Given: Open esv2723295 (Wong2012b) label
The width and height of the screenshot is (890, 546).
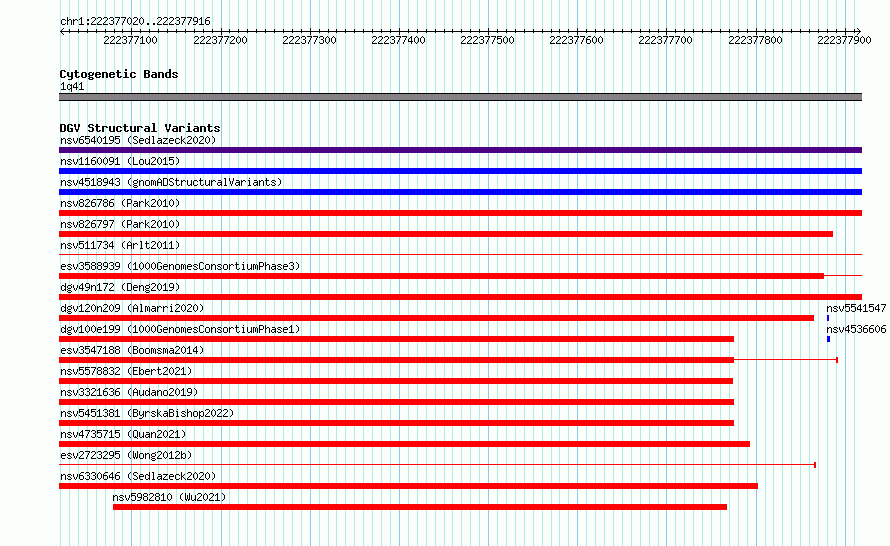Looking at the screenshot, I should tap(126, 455).
